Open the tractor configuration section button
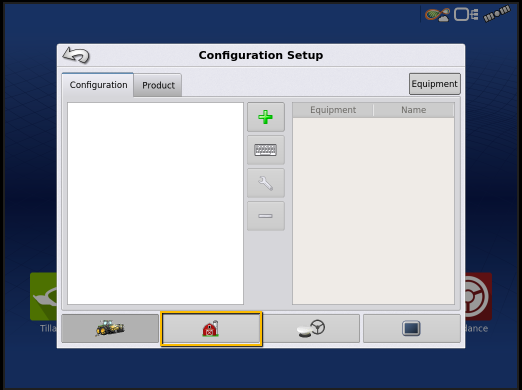Screen dimensions: 522x390 (x=110, y=328)
